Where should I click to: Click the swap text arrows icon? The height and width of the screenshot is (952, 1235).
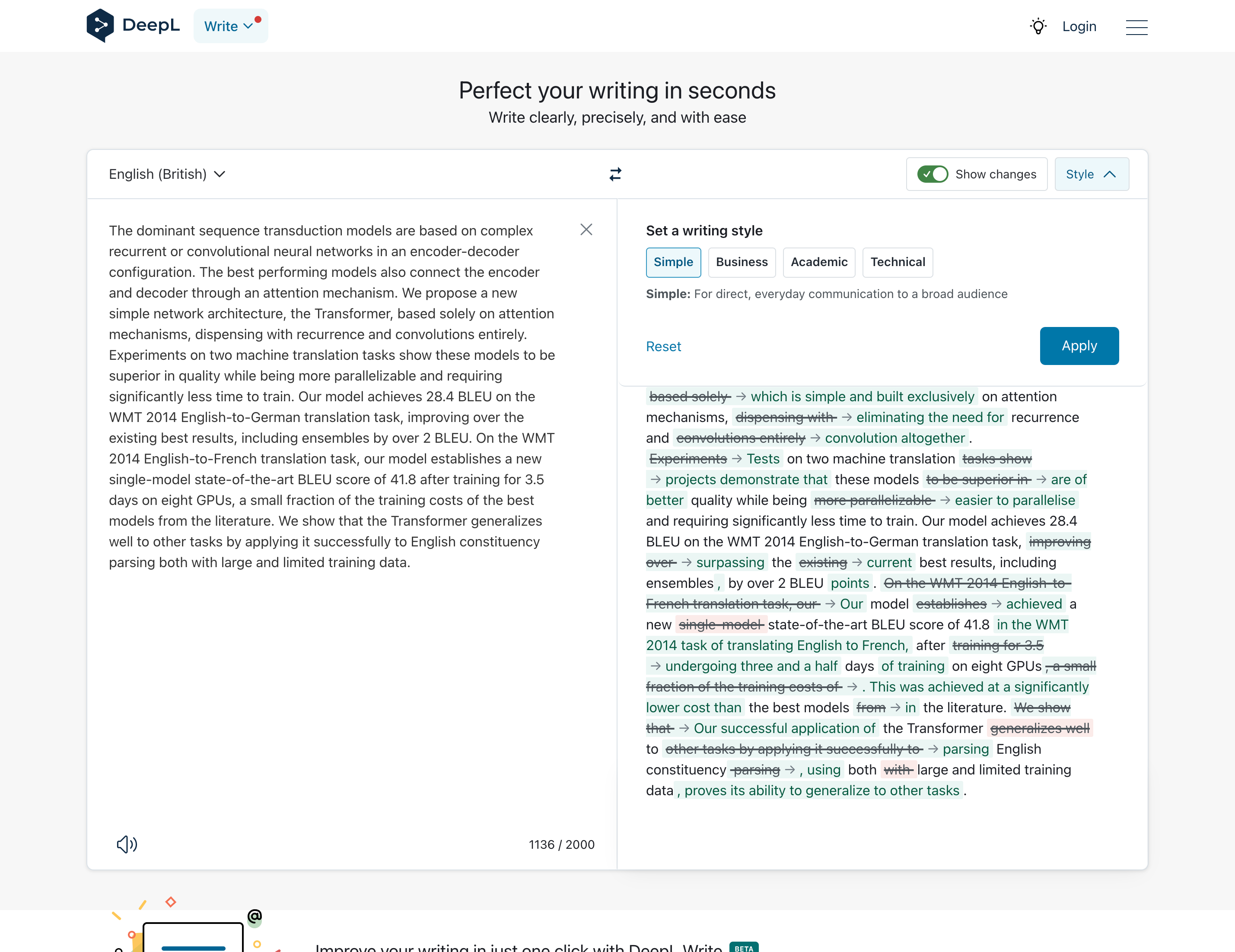click(x=615, y=174)
